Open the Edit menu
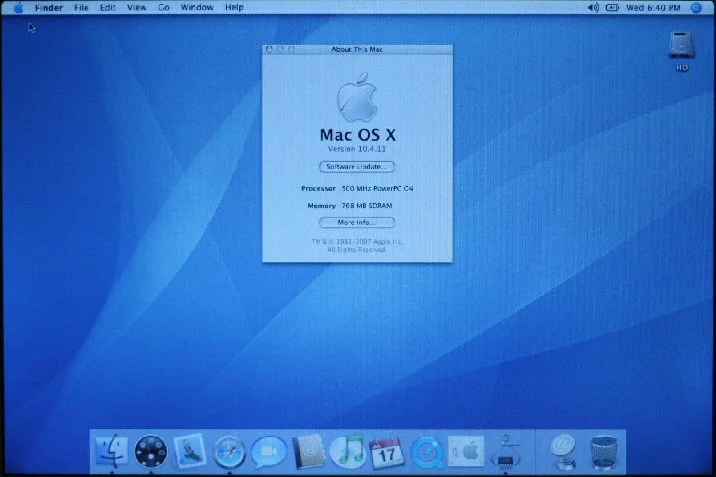 click(x=108, y=8)
